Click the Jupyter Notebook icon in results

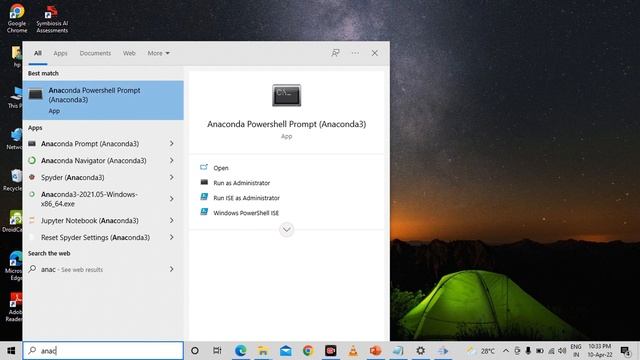(32, 220)
